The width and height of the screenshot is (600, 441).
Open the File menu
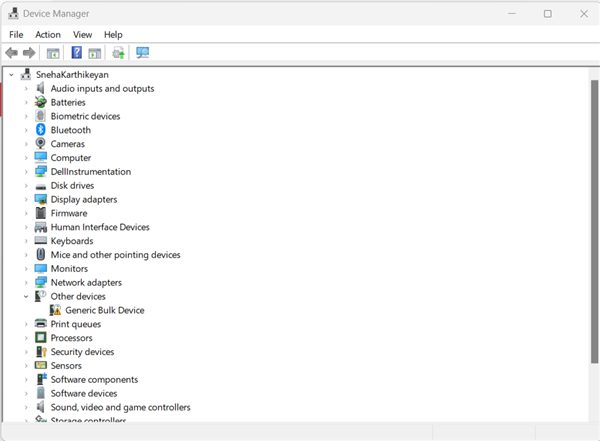coord(16,34)
